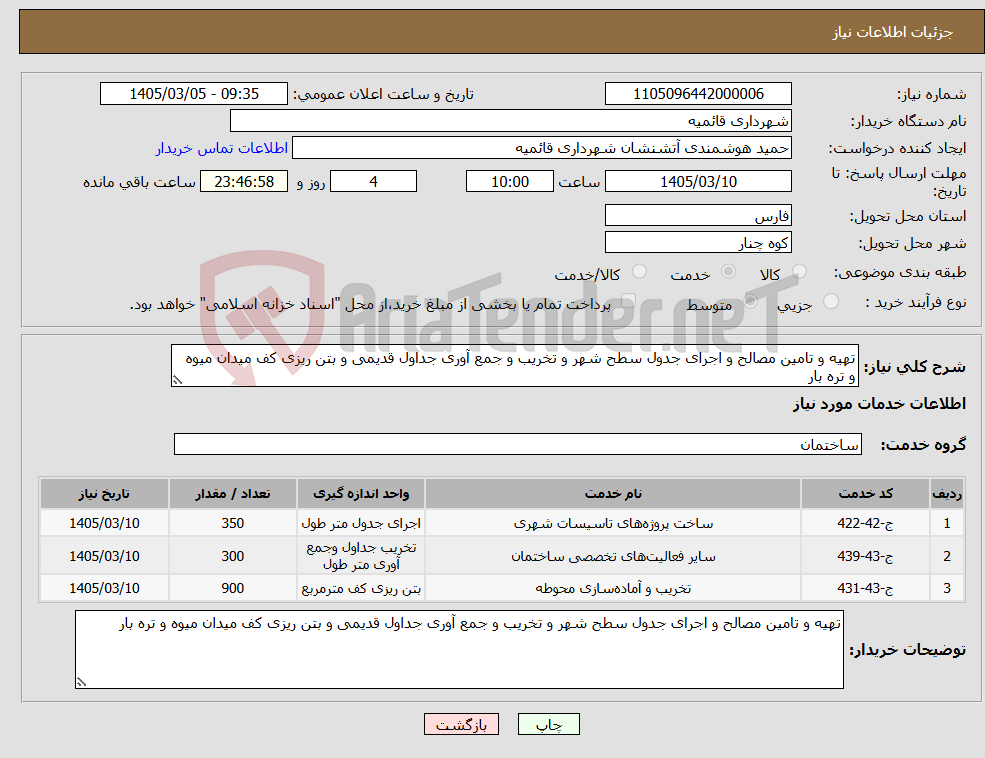
Task: Click service code ج-42-422
Action: coord(865,523)
